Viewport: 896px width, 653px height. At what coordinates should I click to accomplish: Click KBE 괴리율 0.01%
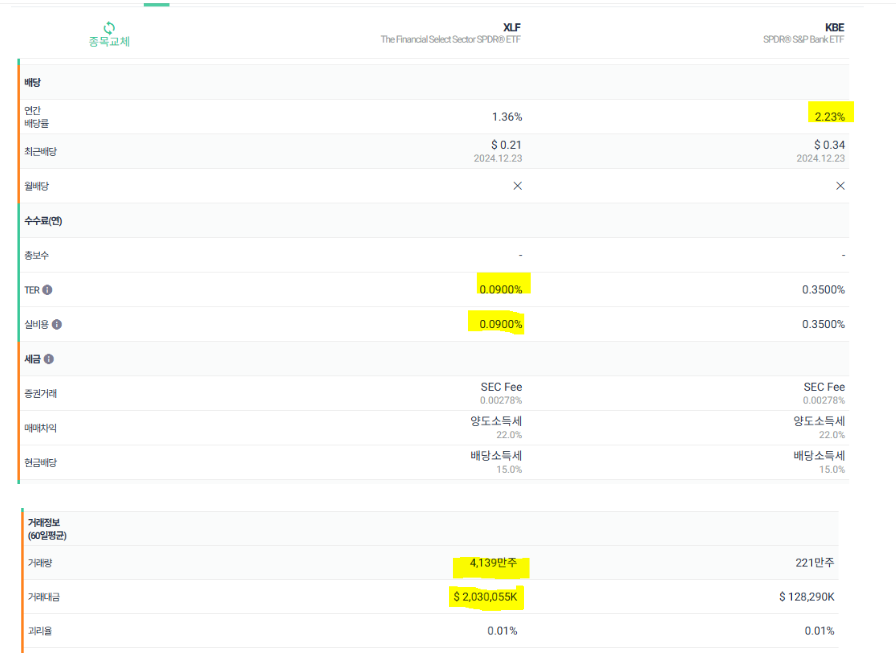click(x=819, y=631)
